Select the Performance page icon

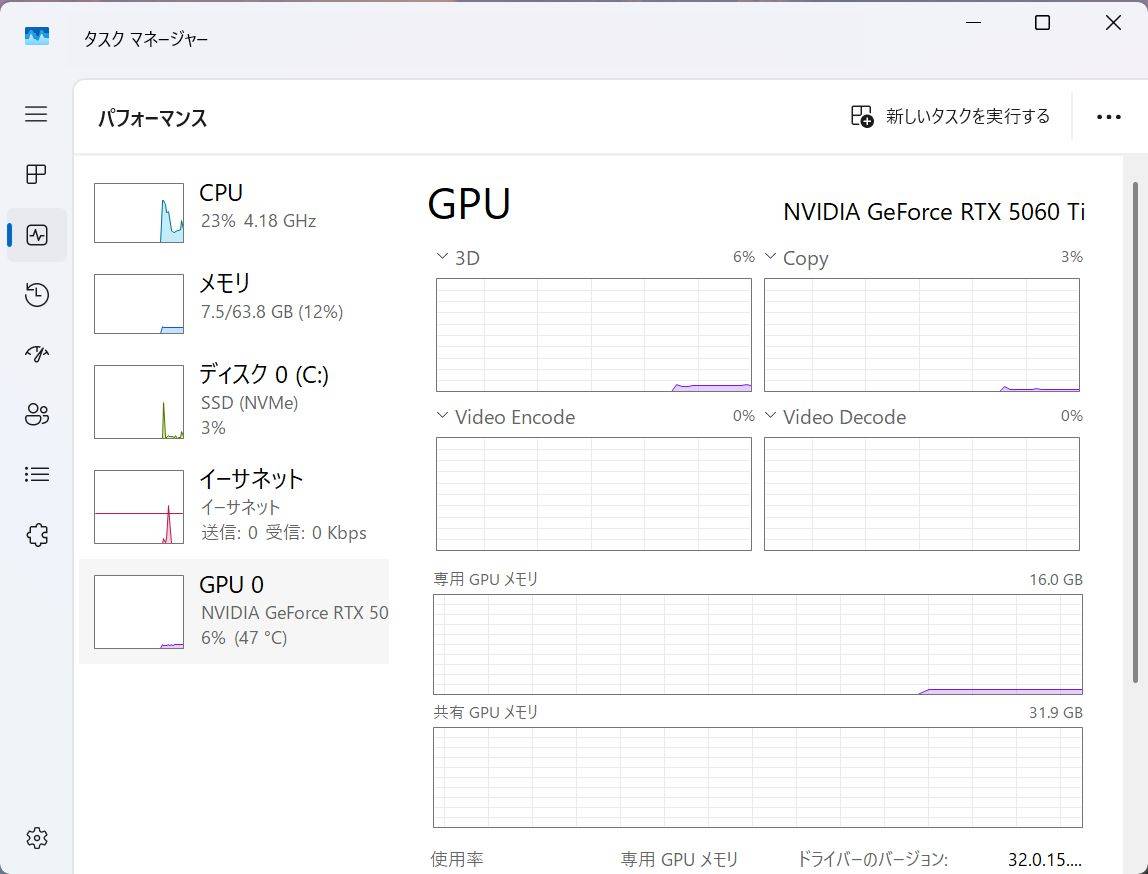37,235
